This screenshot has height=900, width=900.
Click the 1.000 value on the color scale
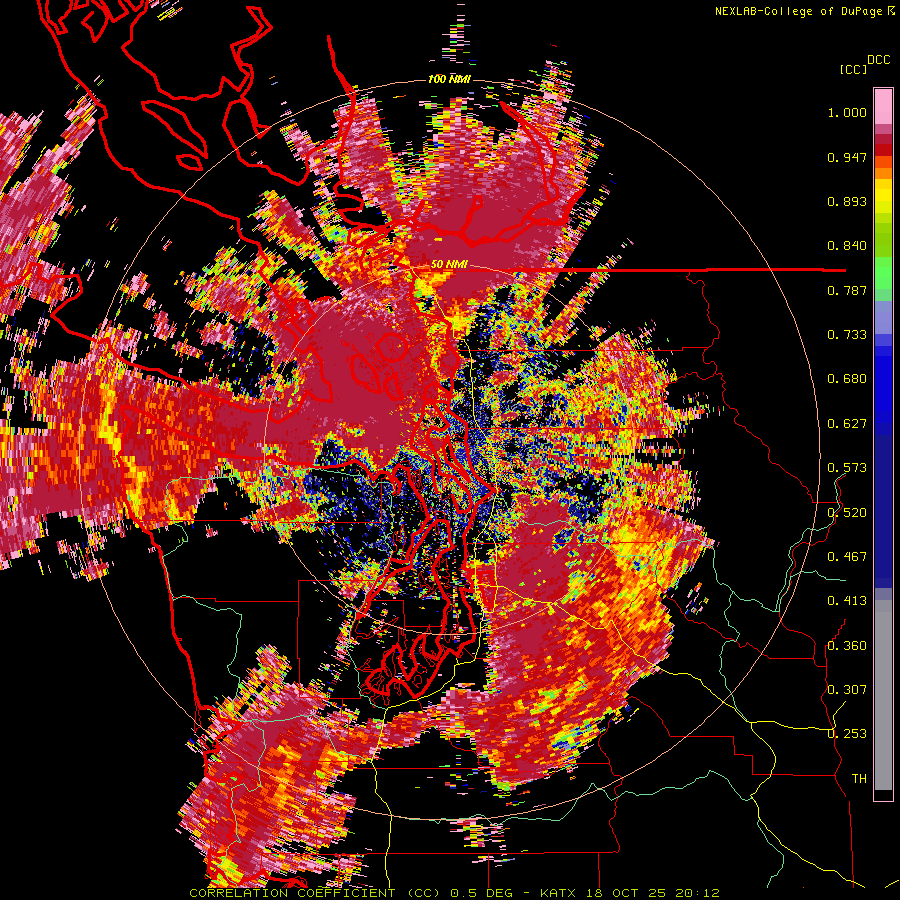tap(847, 113)
